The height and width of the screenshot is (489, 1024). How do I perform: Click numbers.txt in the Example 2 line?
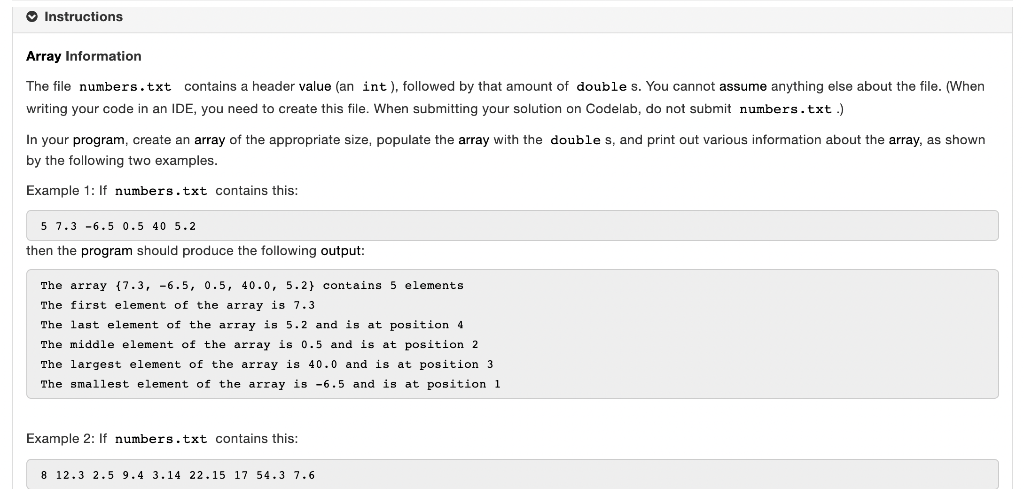click(161, 439)
